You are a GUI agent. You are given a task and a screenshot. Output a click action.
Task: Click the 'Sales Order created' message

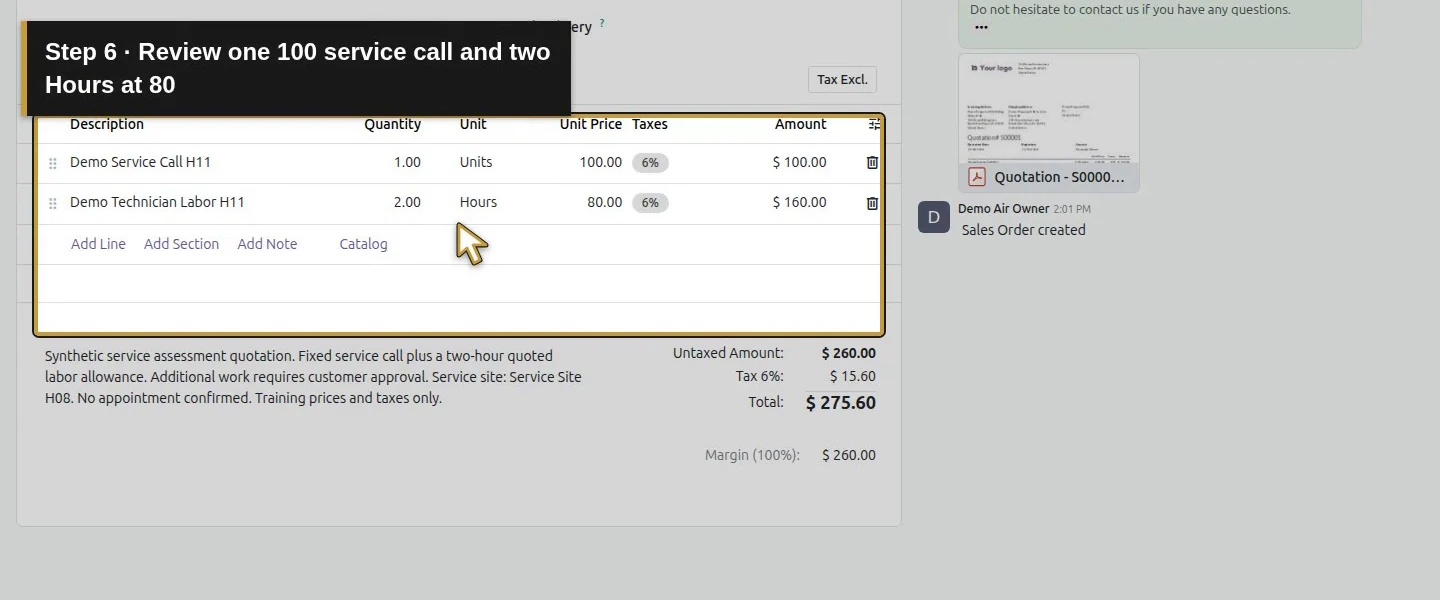pos(1023,230)
